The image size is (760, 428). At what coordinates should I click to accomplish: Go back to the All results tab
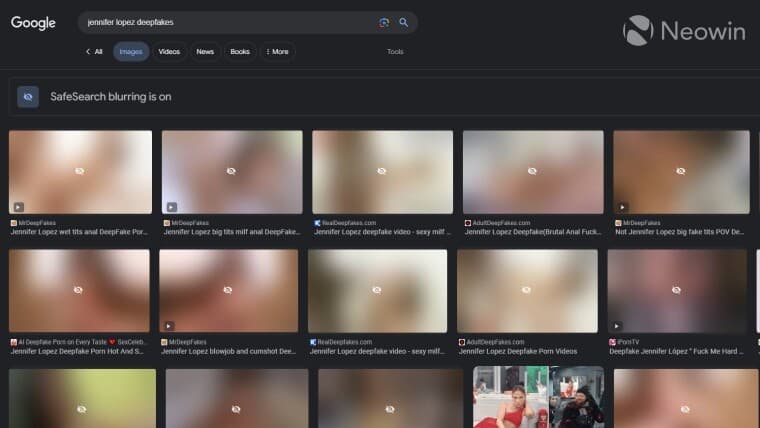tap(94, 51)
